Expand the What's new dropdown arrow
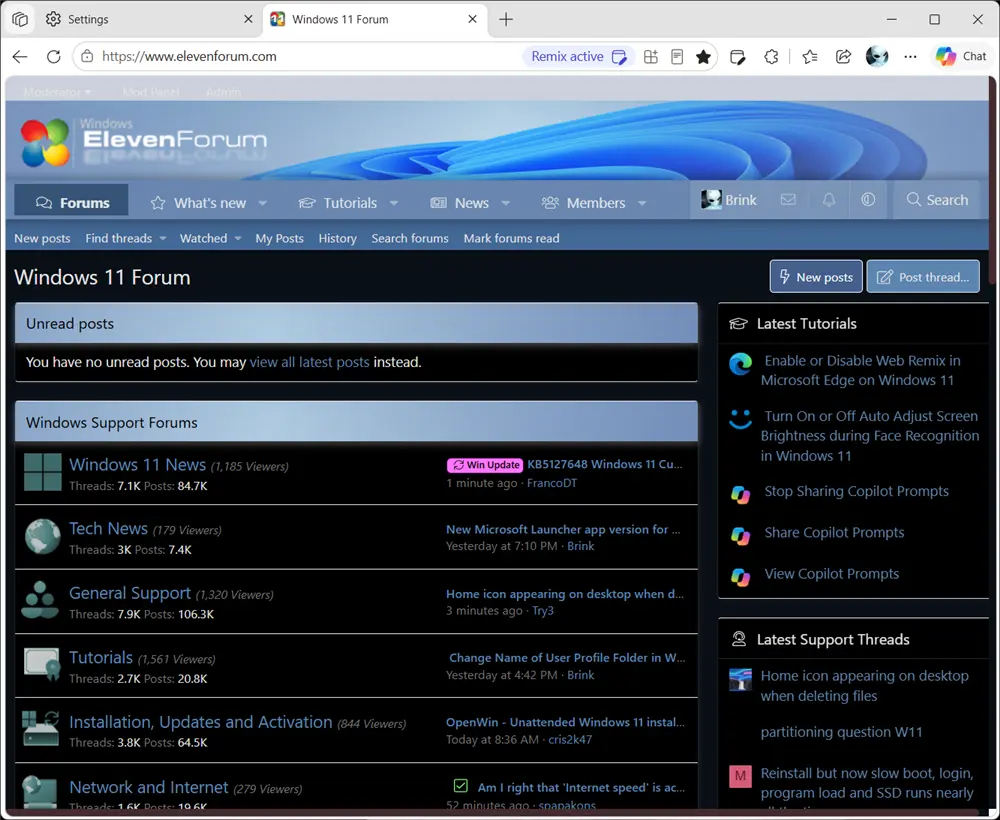Viewport: 1000px width, 820px height. 263,203
